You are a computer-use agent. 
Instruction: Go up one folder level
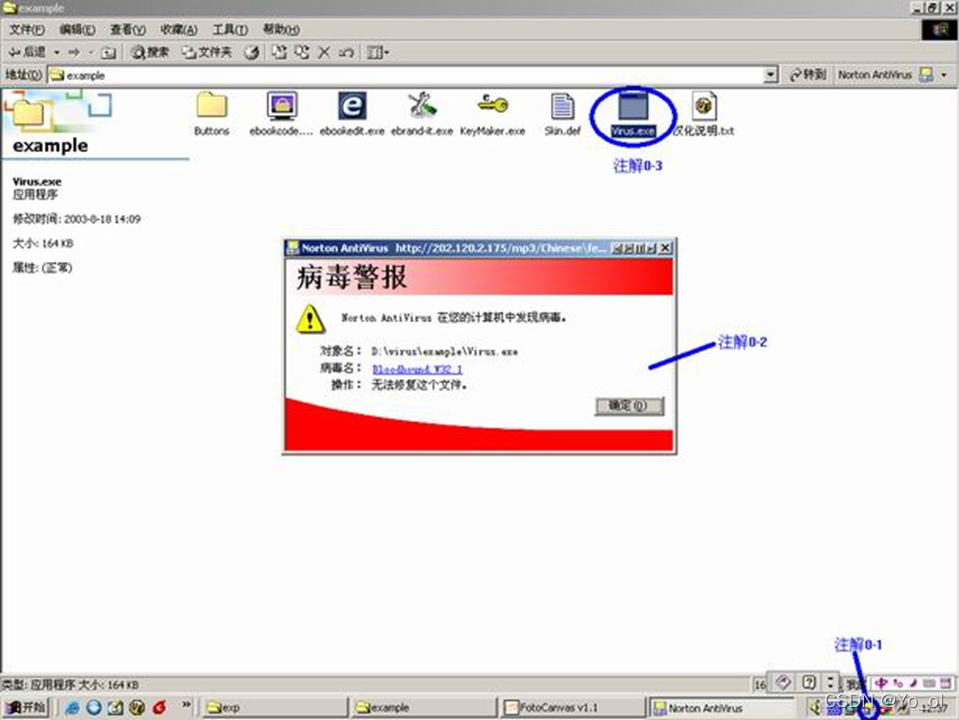point(108,53)
